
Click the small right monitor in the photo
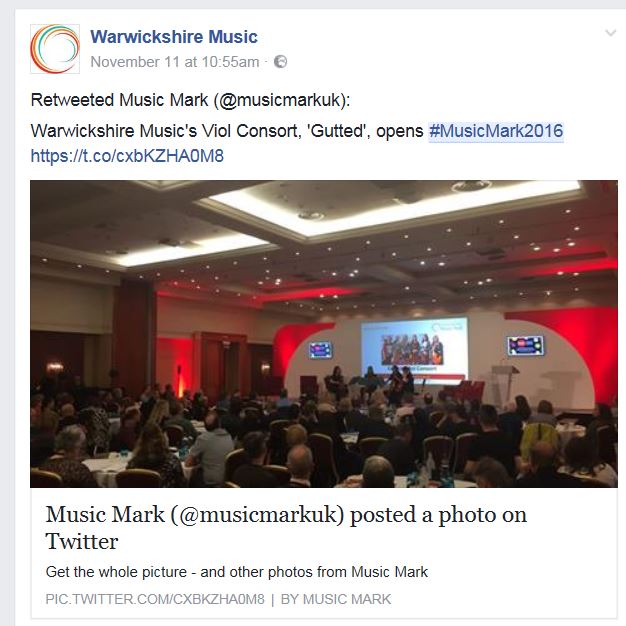click(x=525, y=346)
